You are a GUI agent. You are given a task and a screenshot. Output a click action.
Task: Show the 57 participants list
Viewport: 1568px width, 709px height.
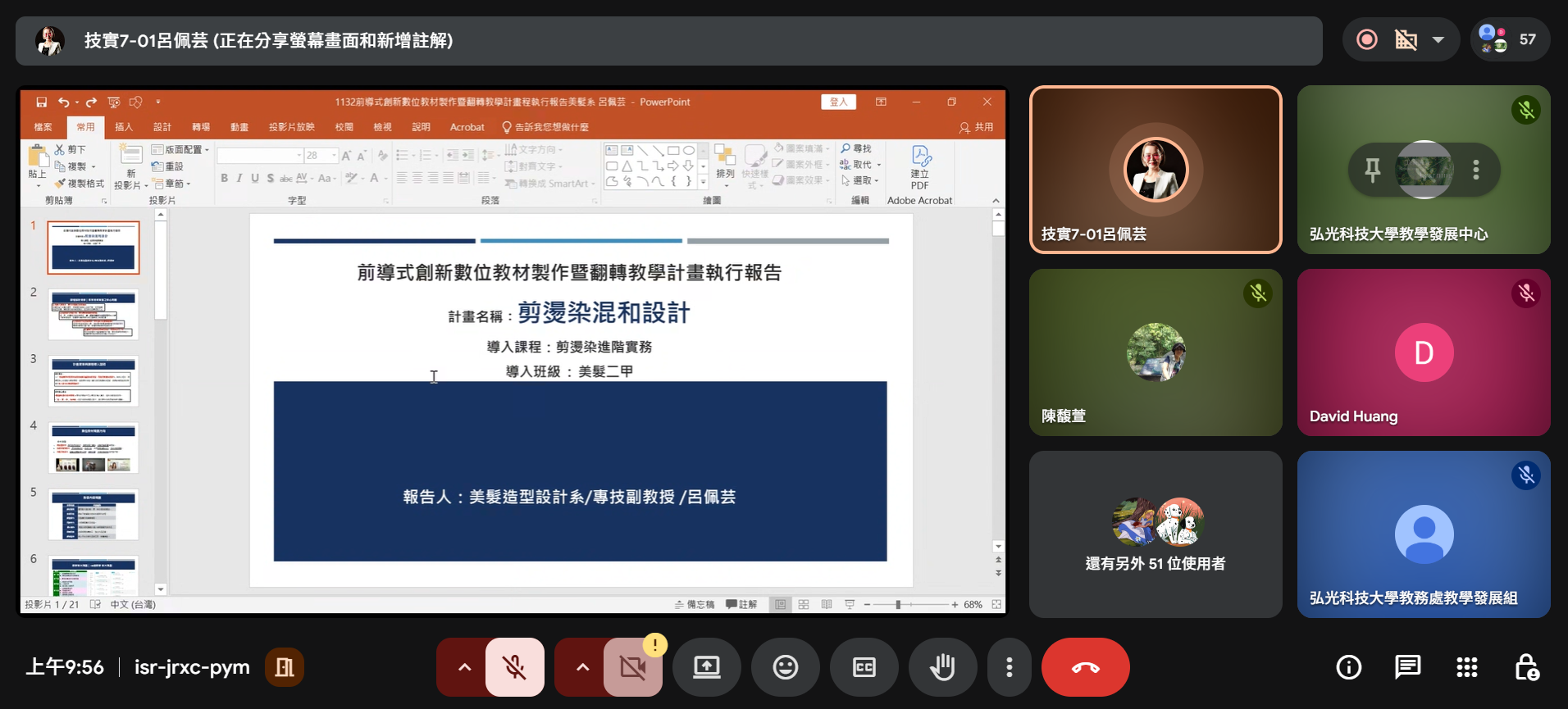tap(1510, 39)
